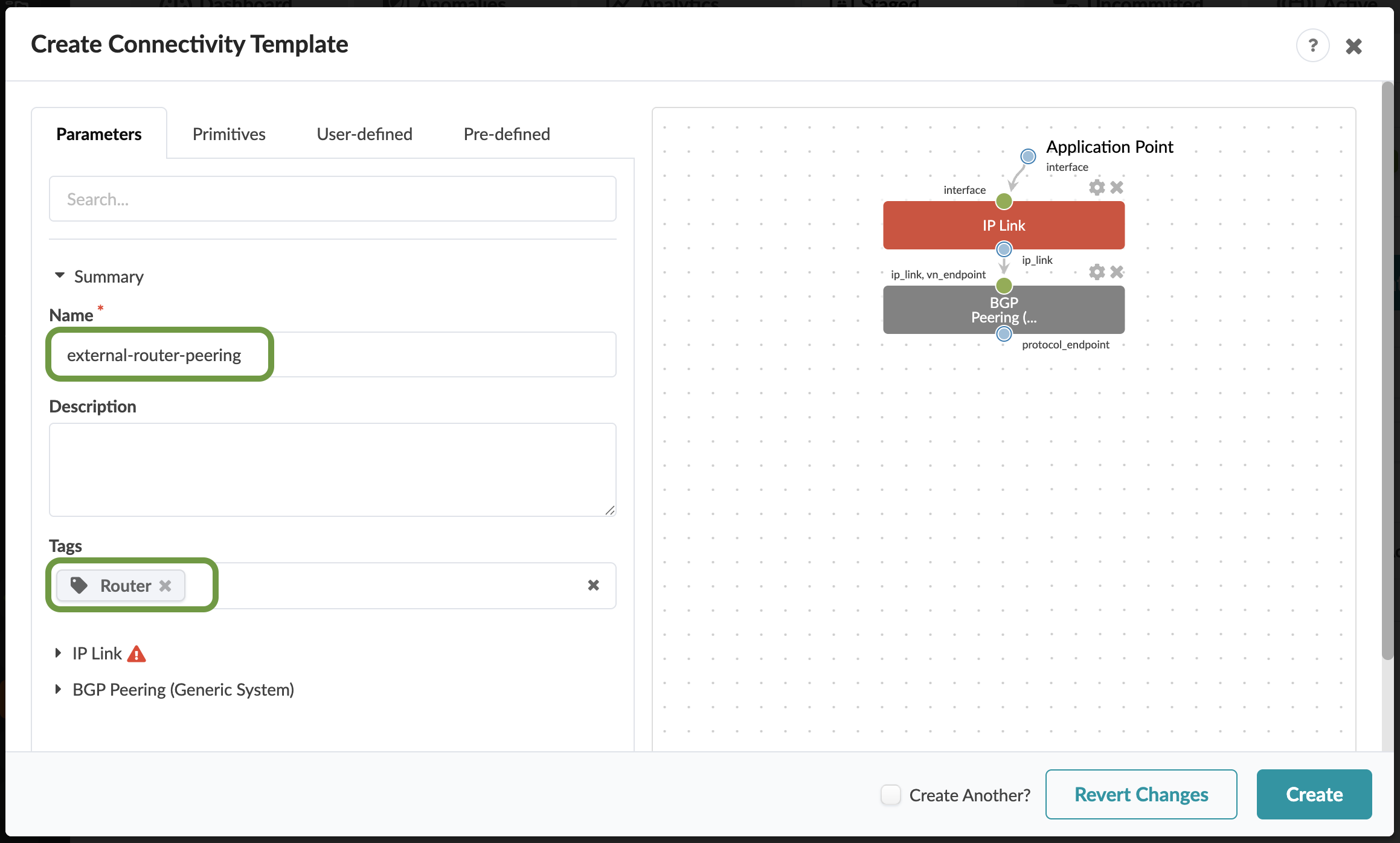Switch to the Primitives tab

point(229,134)
